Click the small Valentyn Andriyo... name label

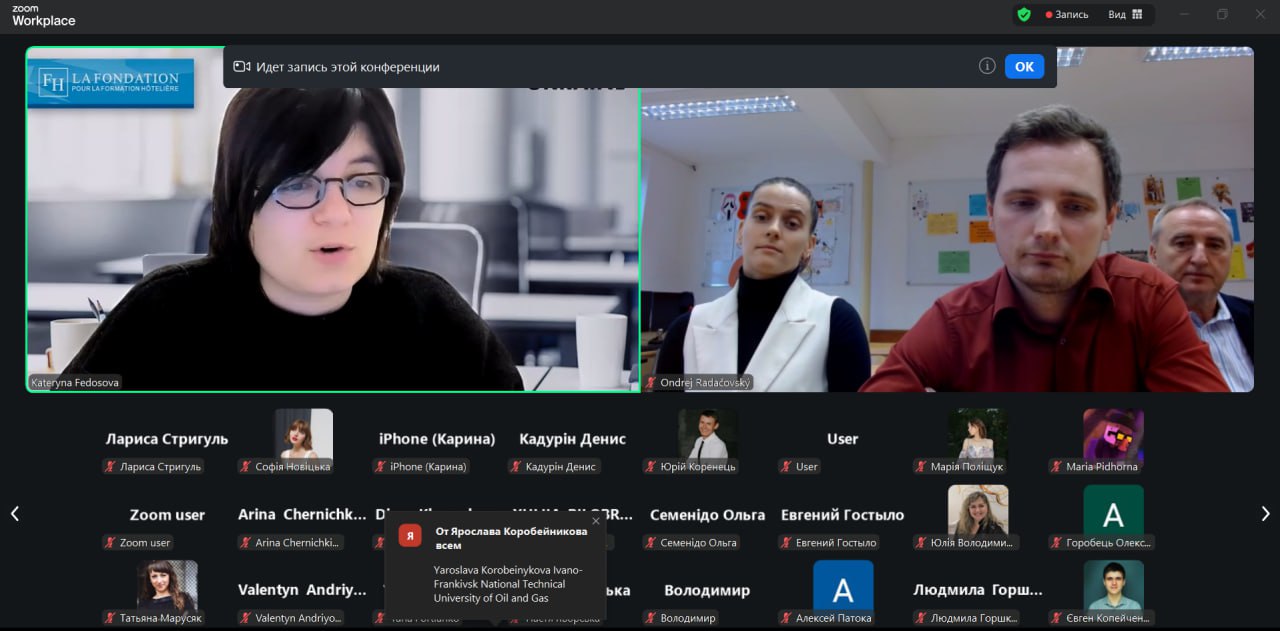click(x=298, y=618)
